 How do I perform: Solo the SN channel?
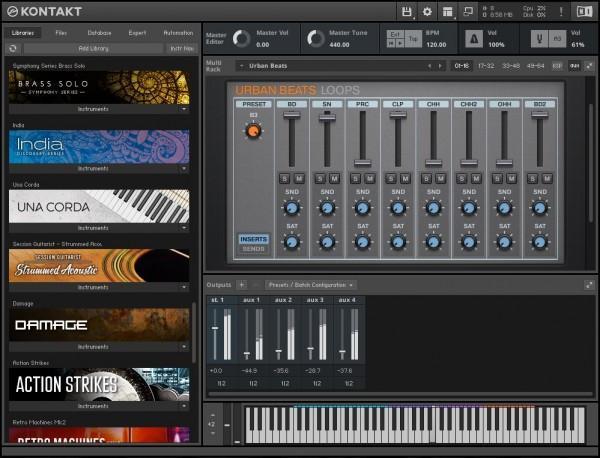point(320,178)
